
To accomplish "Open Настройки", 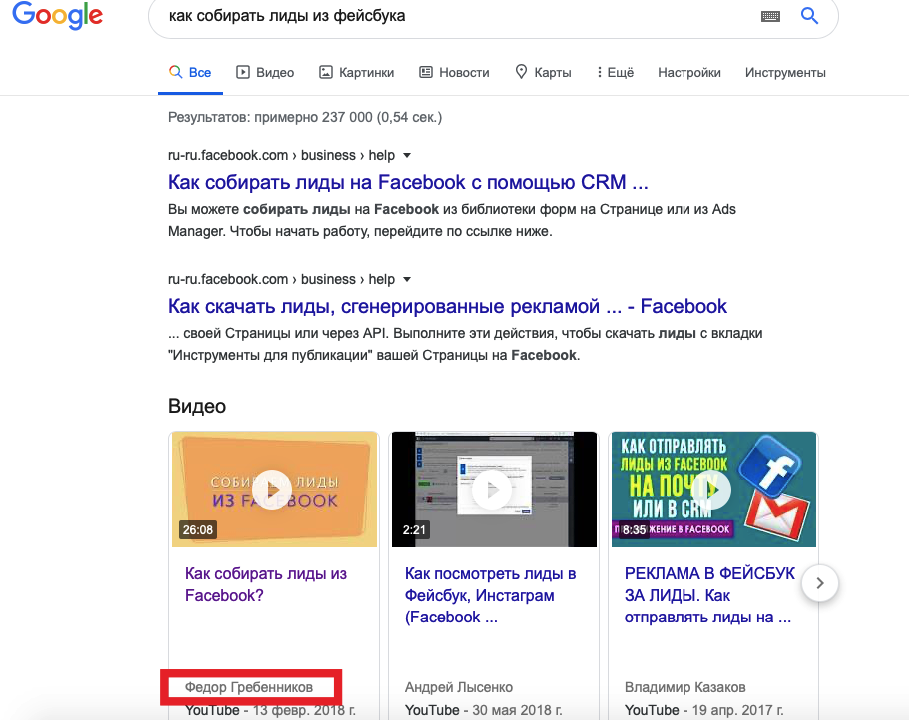I will (689, 73).
